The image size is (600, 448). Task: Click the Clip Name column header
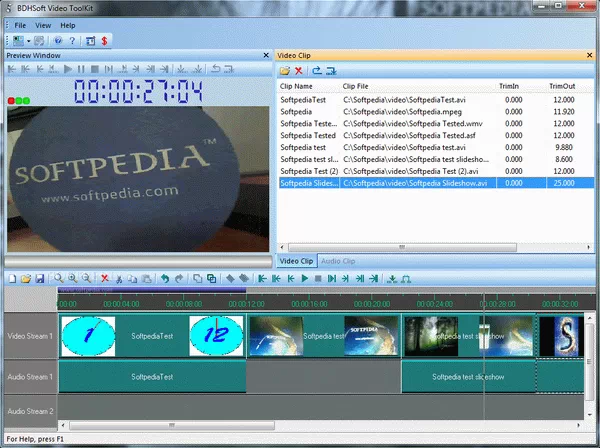click(300, 87)
